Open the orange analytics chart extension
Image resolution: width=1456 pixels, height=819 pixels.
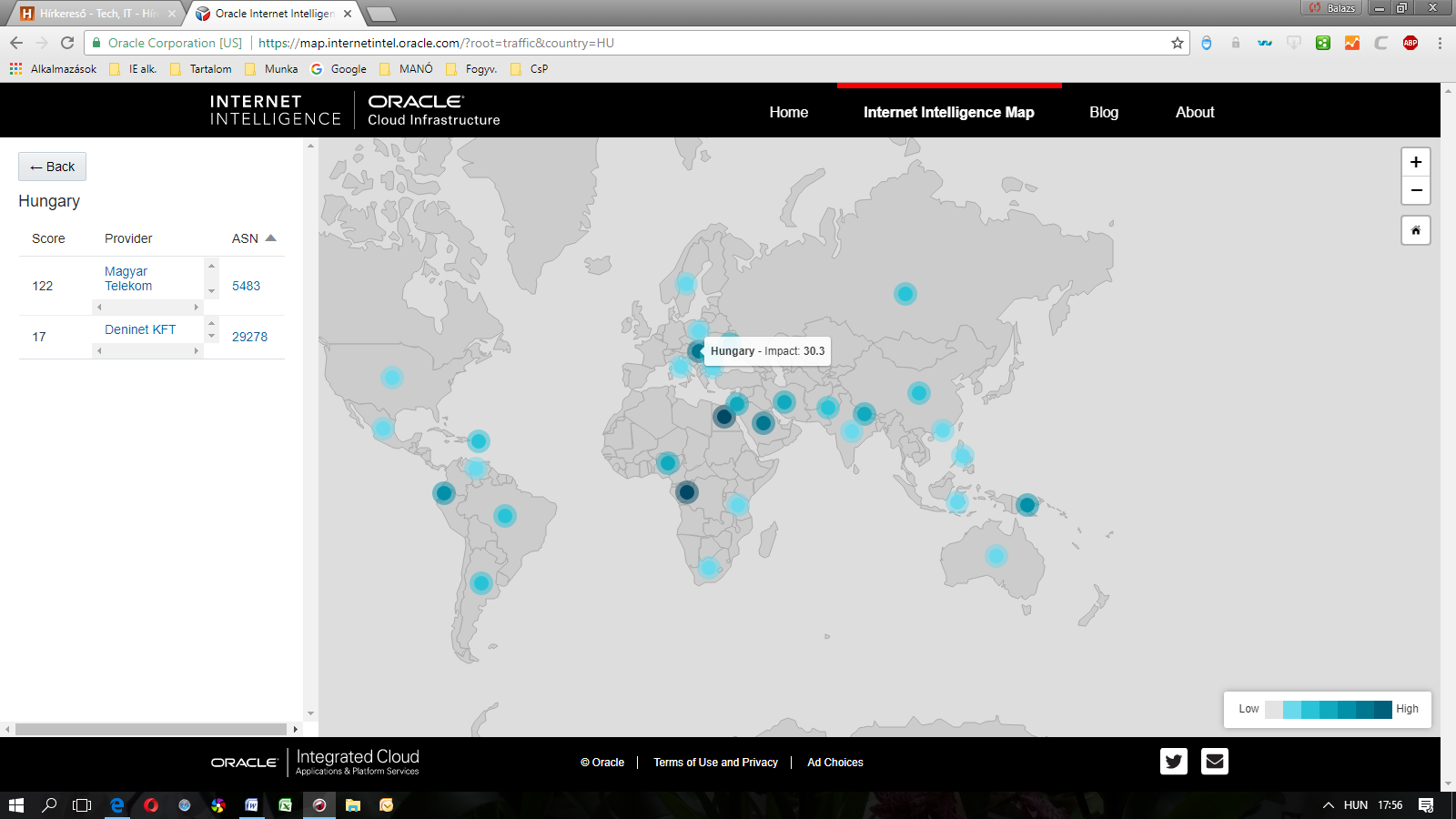click(1352, 43)
